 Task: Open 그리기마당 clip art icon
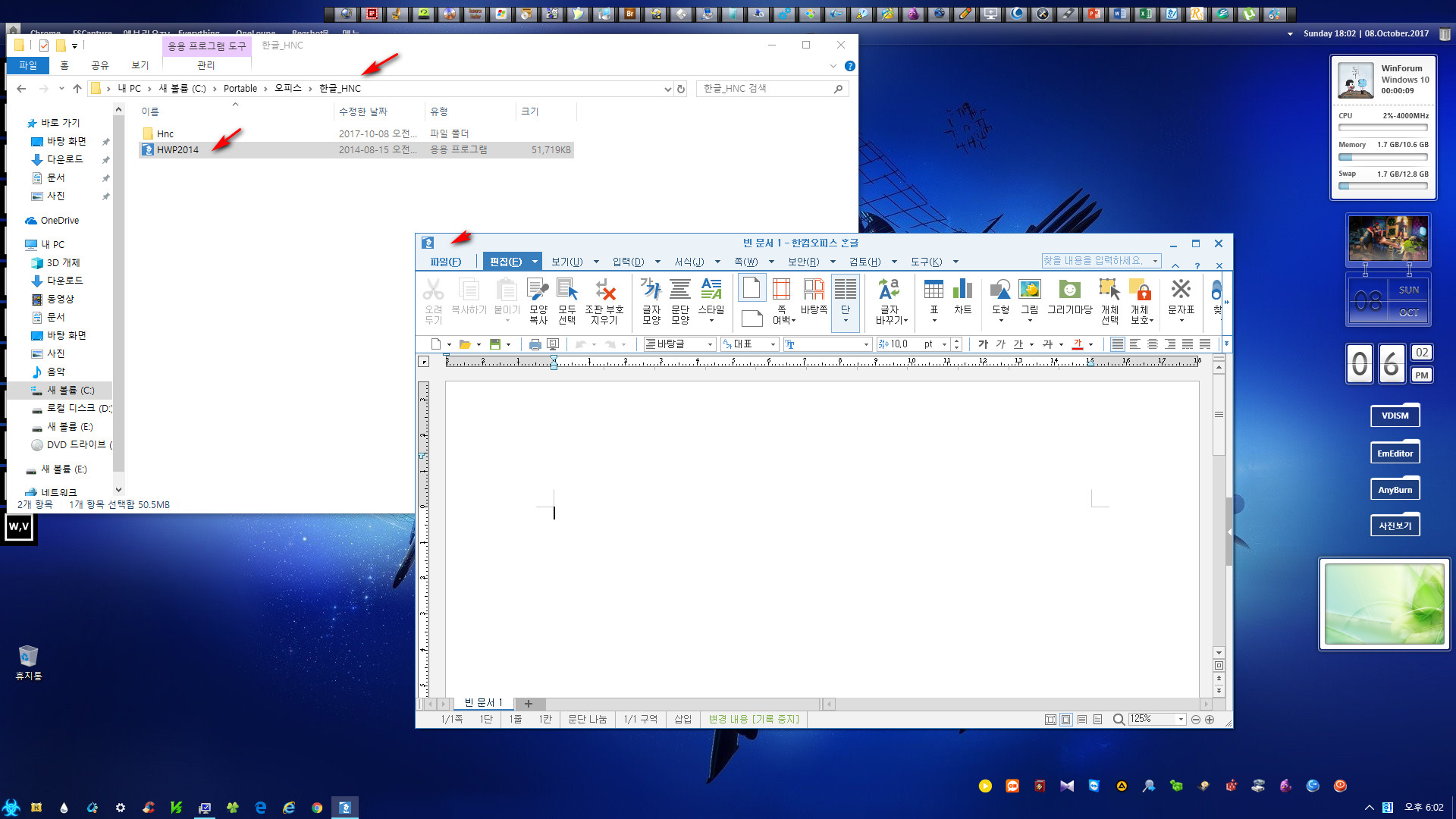coord(1070,296)
